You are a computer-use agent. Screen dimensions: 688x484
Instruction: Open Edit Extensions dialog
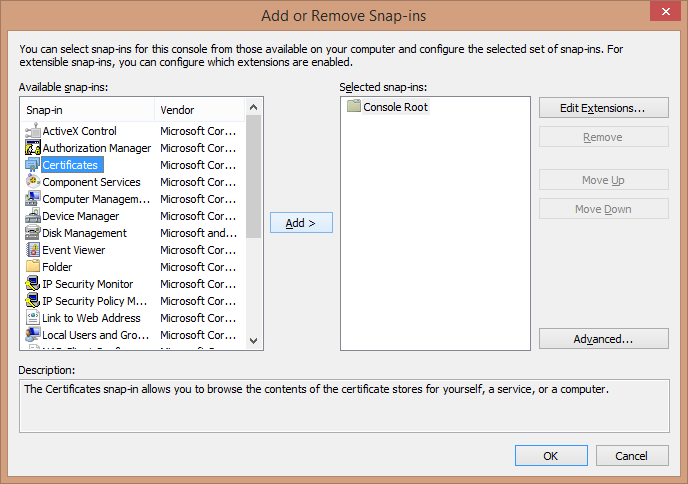click(x=603, y=108)
